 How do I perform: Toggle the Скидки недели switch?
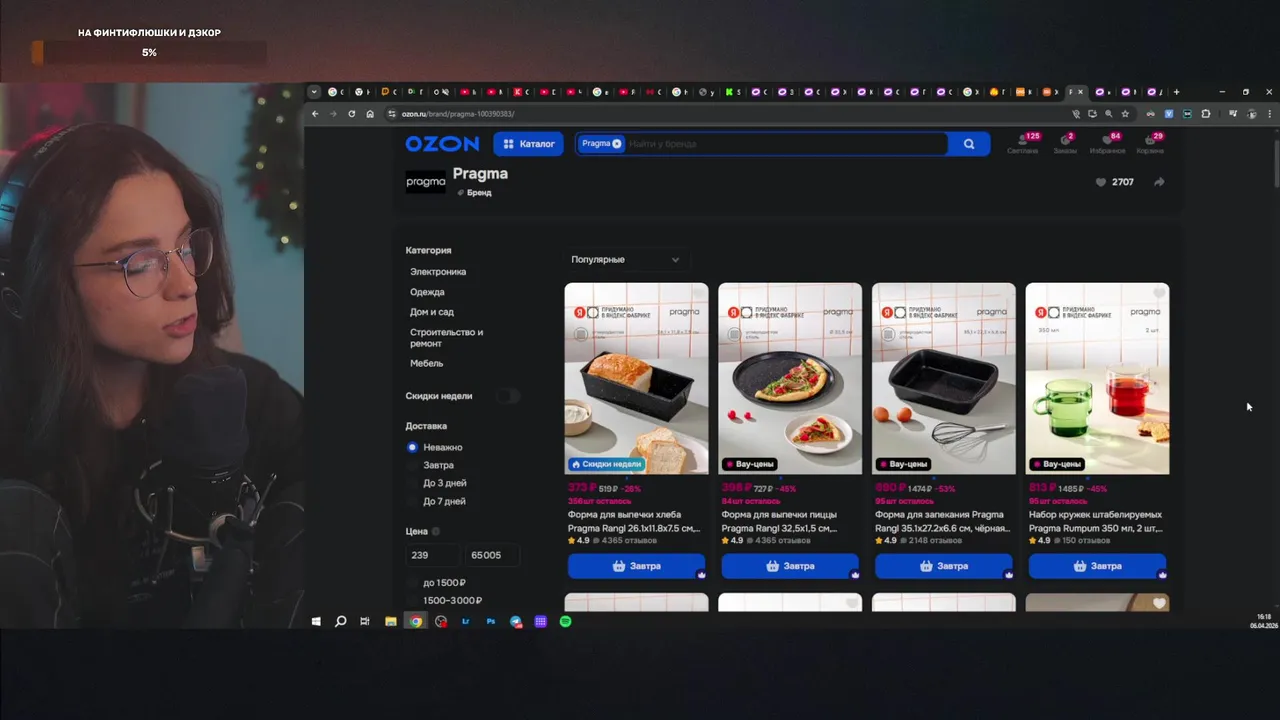point(508,396)
